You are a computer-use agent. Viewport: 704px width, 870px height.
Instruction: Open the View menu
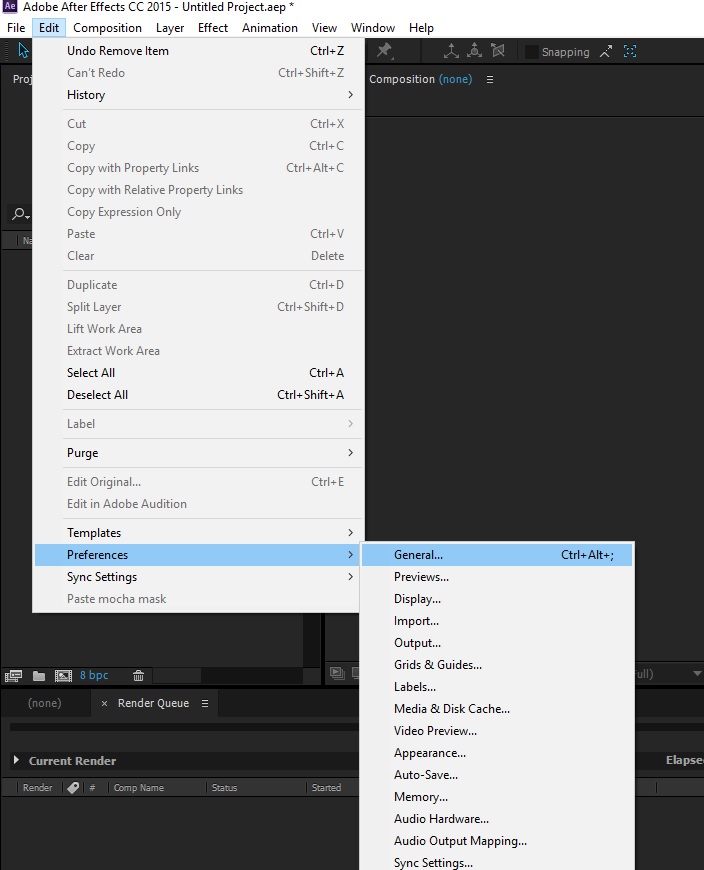(x=324, y=28)
